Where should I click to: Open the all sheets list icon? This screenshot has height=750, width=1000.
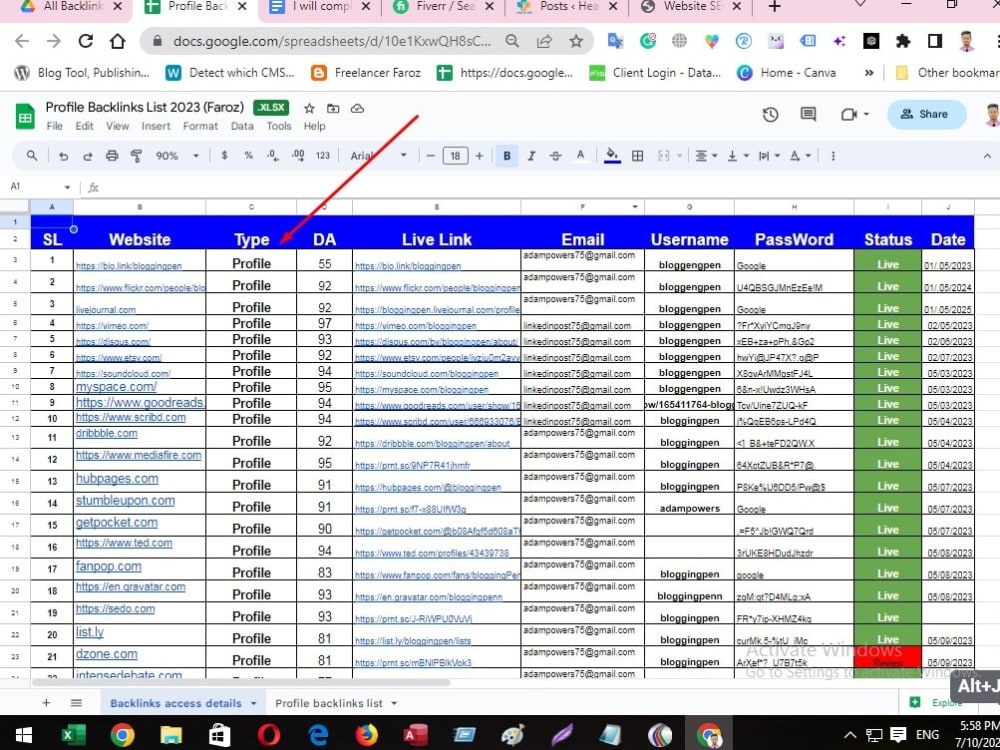coord(76,703)
